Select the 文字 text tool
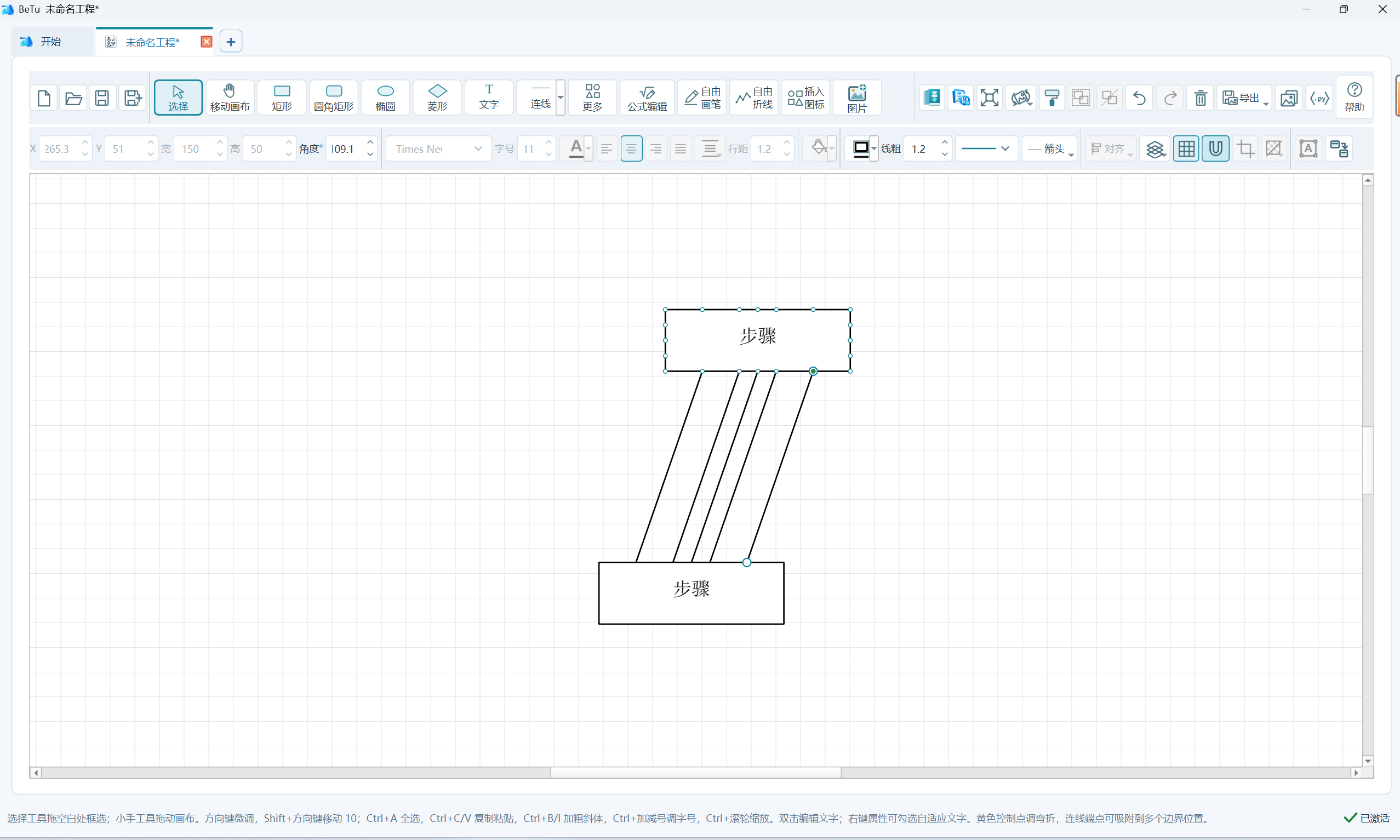 [489, 98]
